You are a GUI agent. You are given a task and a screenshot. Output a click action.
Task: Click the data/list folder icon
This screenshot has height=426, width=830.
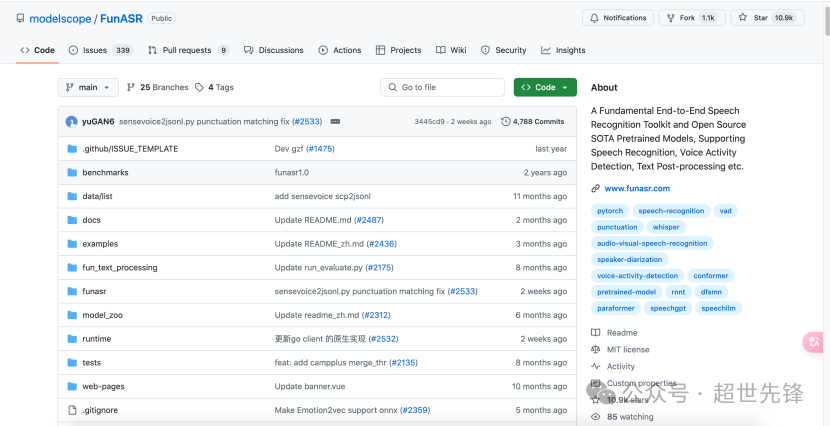[72, 196]
